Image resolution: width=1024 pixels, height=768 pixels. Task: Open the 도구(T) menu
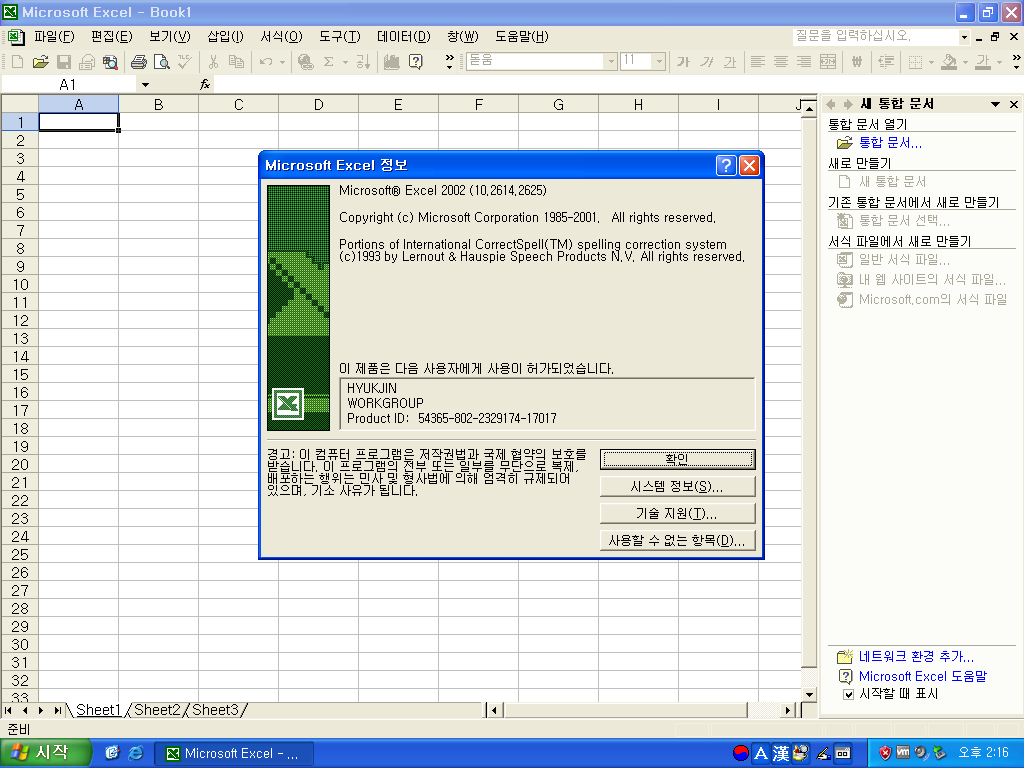coord(340,37)
